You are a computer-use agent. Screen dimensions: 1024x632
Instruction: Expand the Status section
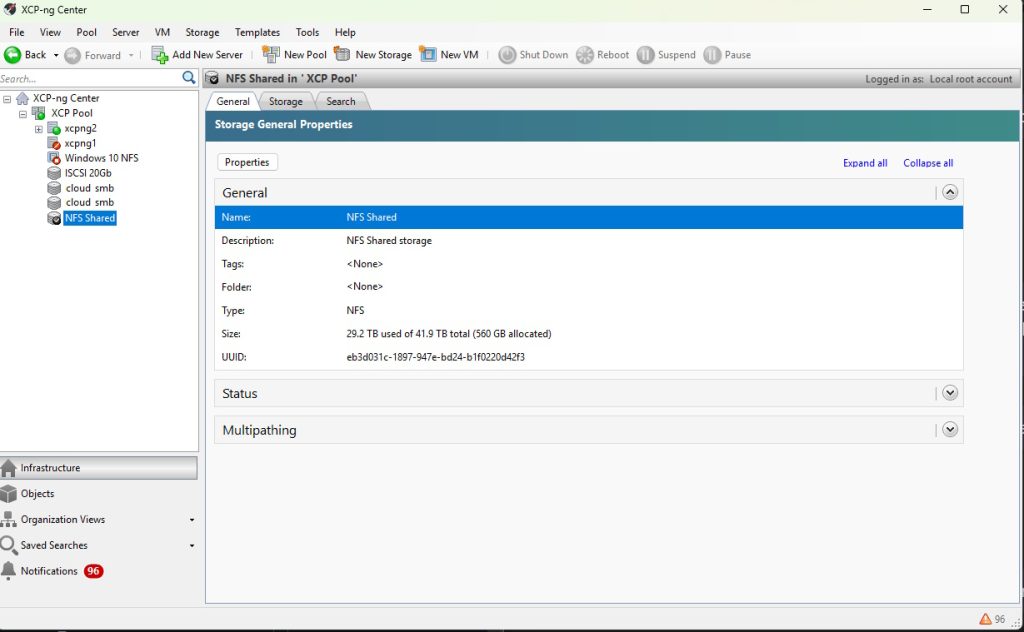pos(950,393)
